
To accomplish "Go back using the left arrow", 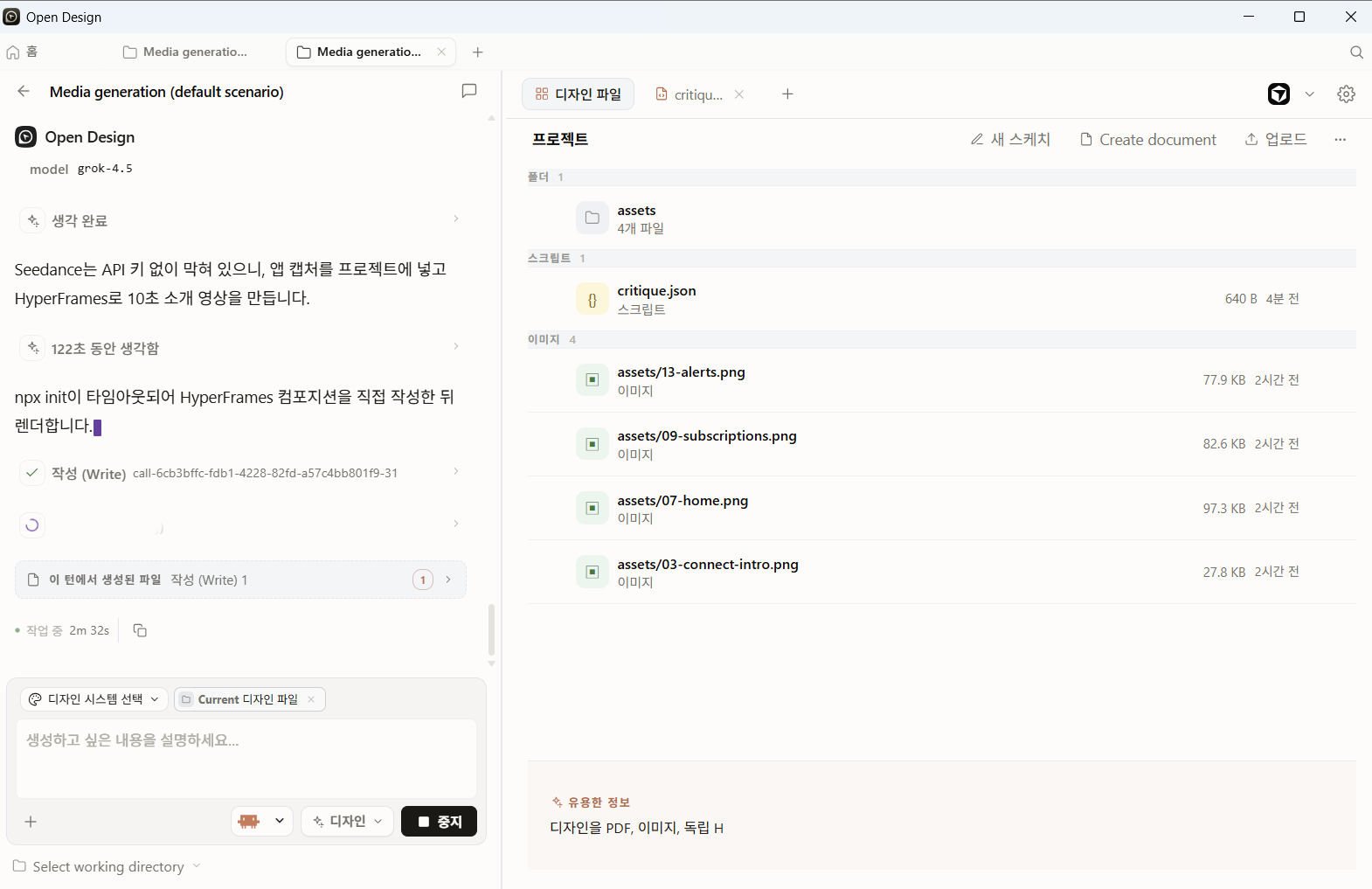I will (24, 91).
